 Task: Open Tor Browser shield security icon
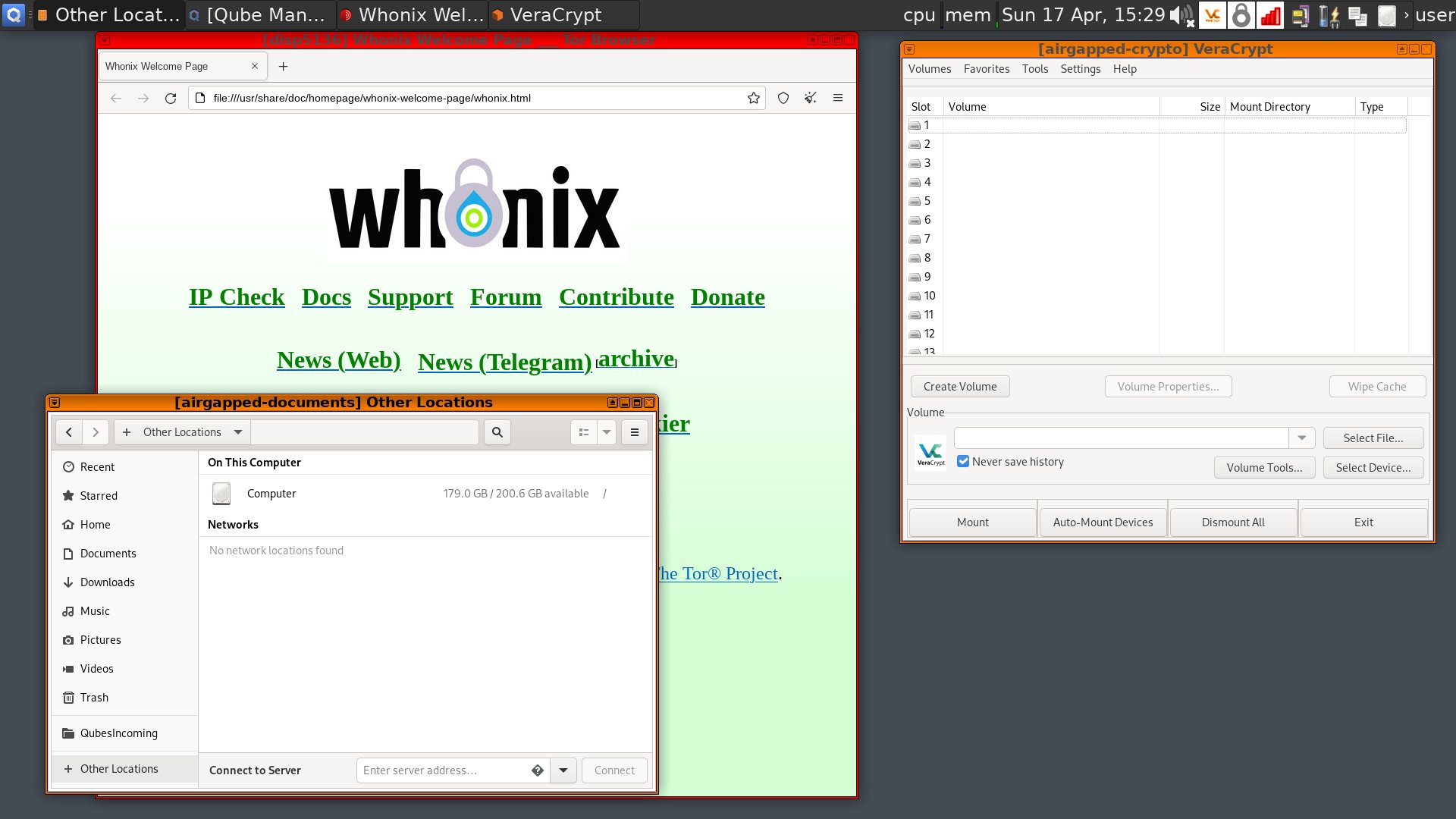coord(783,98)
